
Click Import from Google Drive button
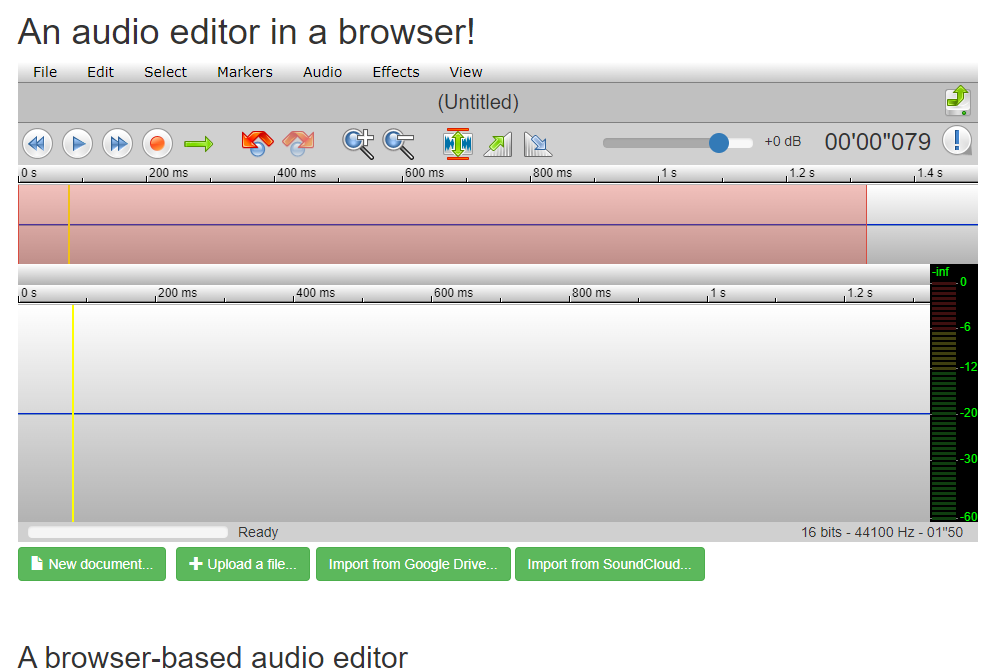(413, 564)
